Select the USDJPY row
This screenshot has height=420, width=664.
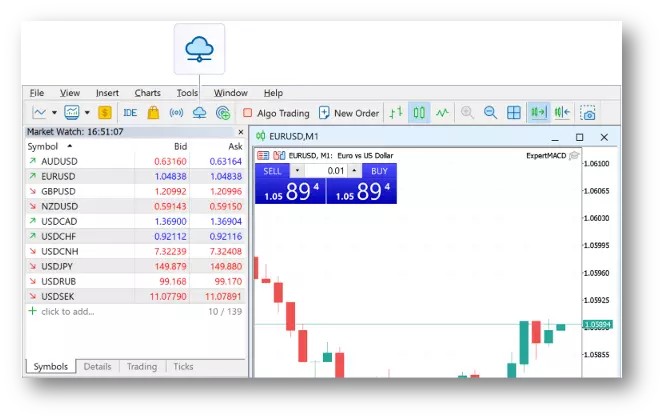pos(136,266)
